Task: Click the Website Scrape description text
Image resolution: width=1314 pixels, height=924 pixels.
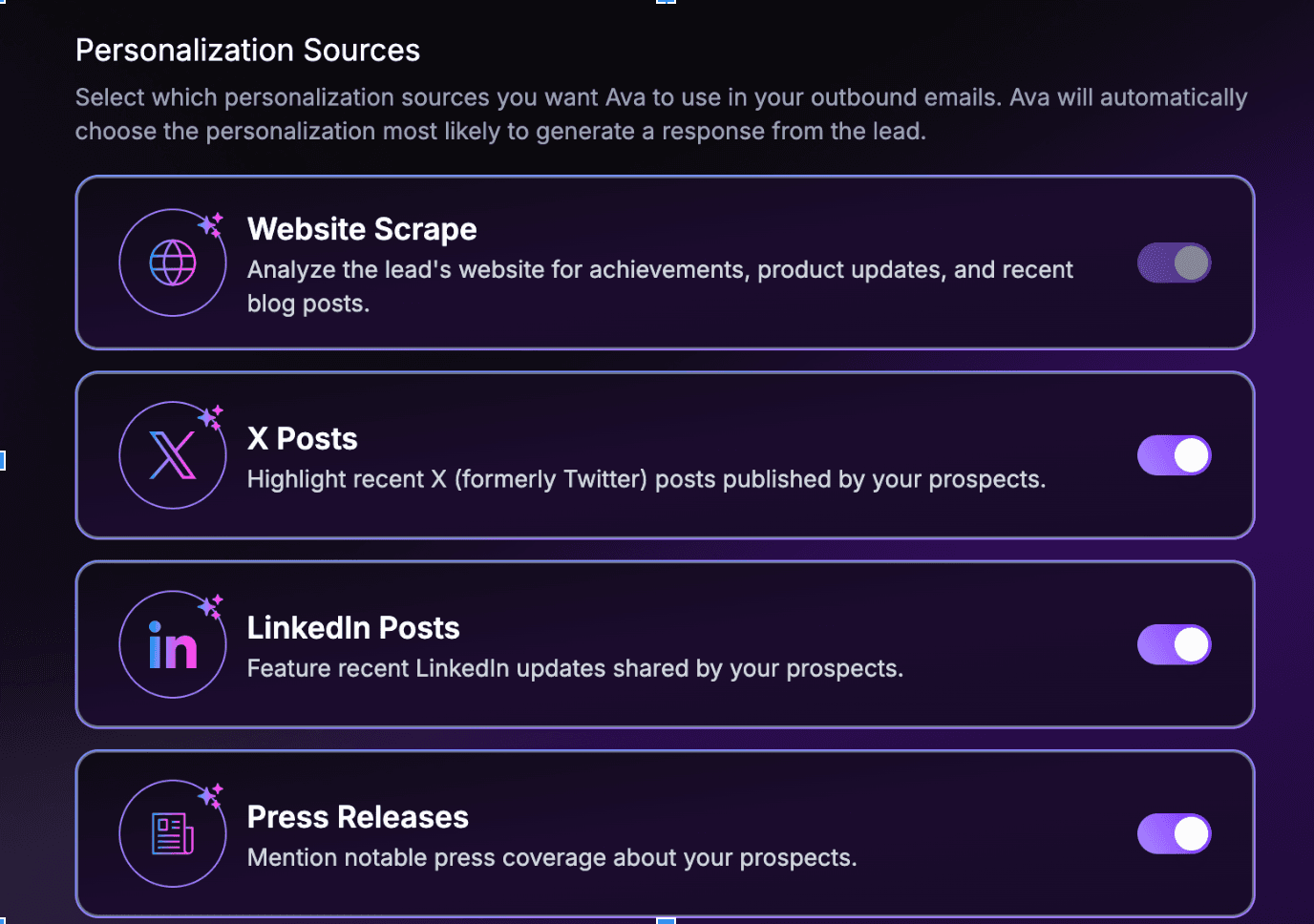Action: (x=661, y=286)
